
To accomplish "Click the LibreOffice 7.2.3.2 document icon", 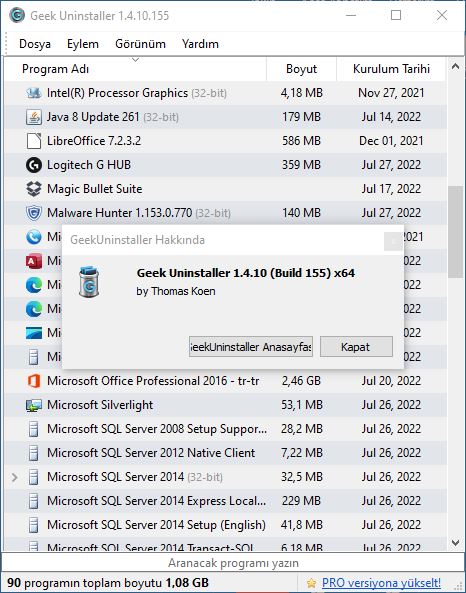I will click(x=34, y=141).
